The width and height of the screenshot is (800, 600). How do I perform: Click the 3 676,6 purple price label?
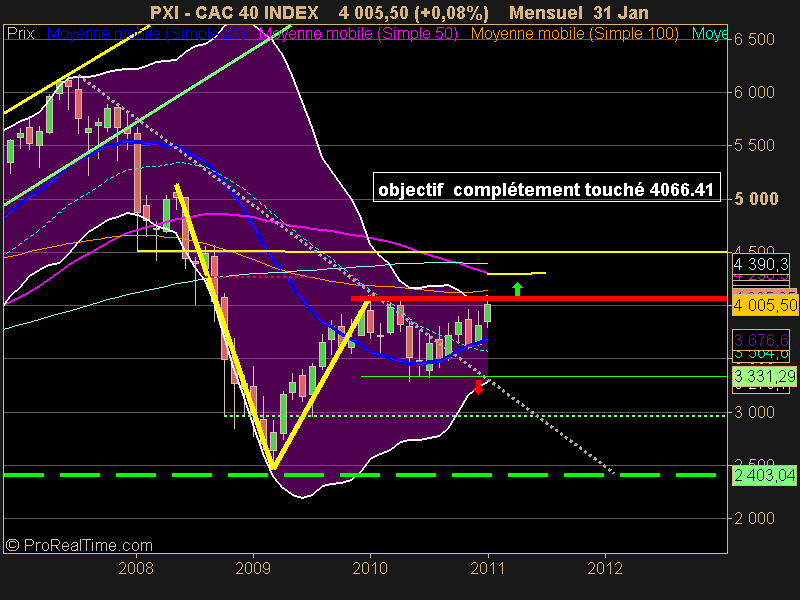click(x=760, y=340)
